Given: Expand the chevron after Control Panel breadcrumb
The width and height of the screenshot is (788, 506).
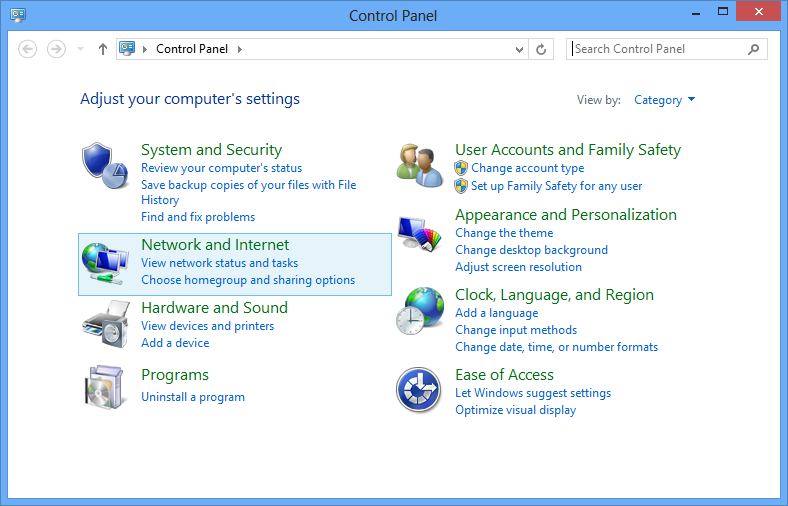Looking at the screenshot, I should click(240, 49).
